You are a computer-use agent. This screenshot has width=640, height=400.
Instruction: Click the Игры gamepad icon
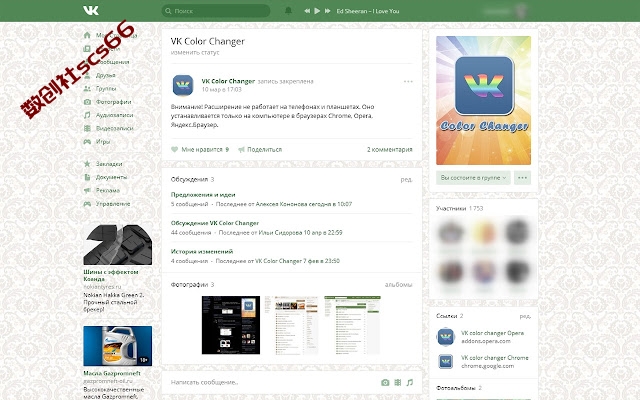point(87,142)
